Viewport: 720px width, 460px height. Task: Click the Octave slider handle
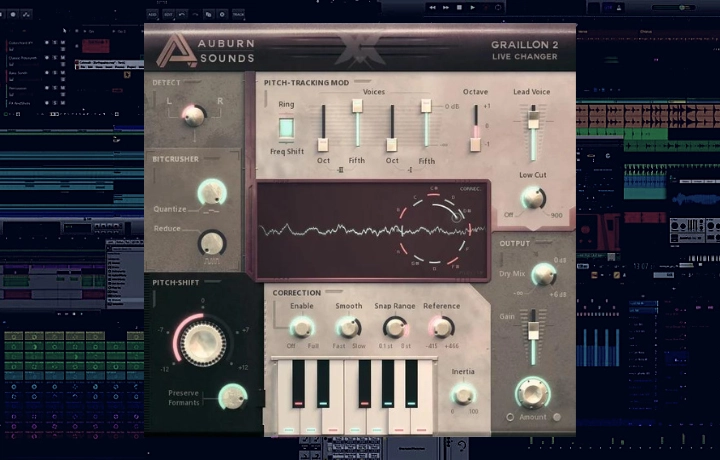coord(476,145)
